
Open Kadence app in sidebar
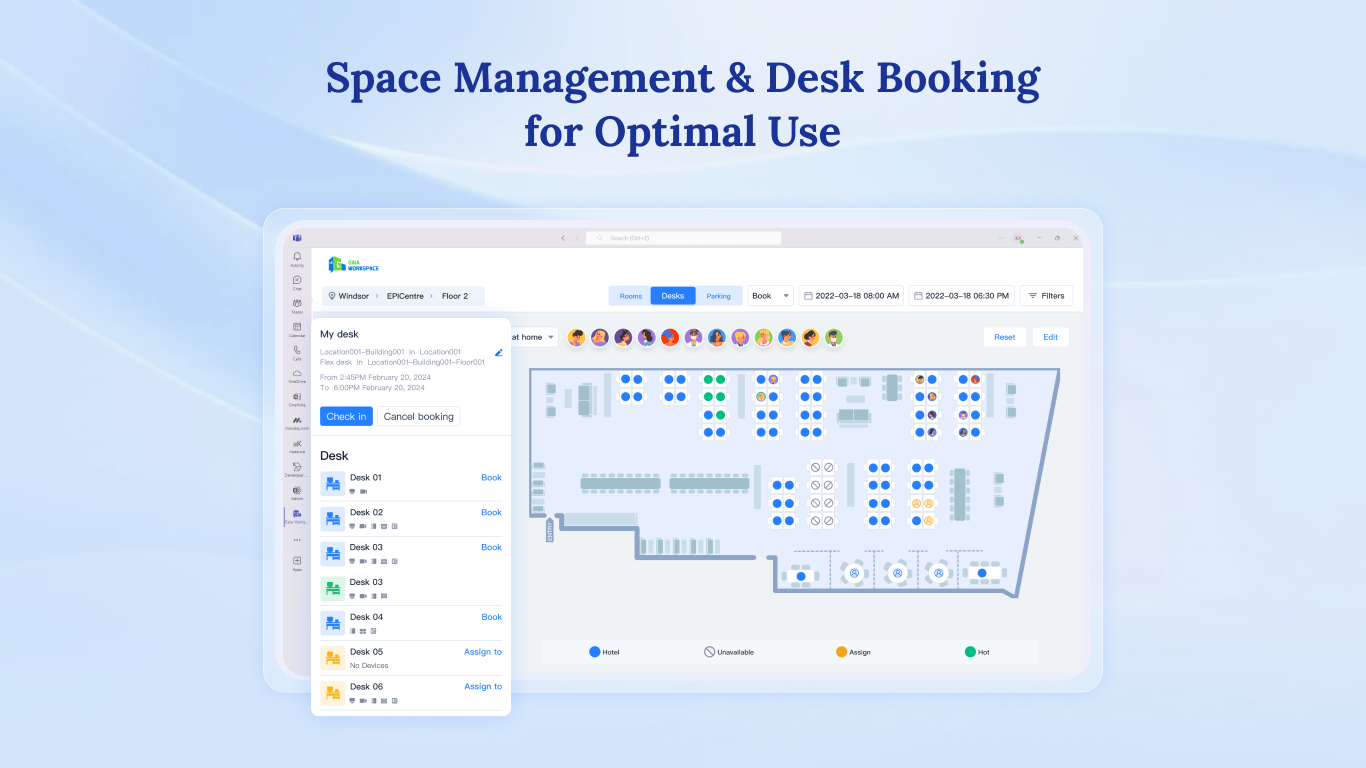coord(297,445)
